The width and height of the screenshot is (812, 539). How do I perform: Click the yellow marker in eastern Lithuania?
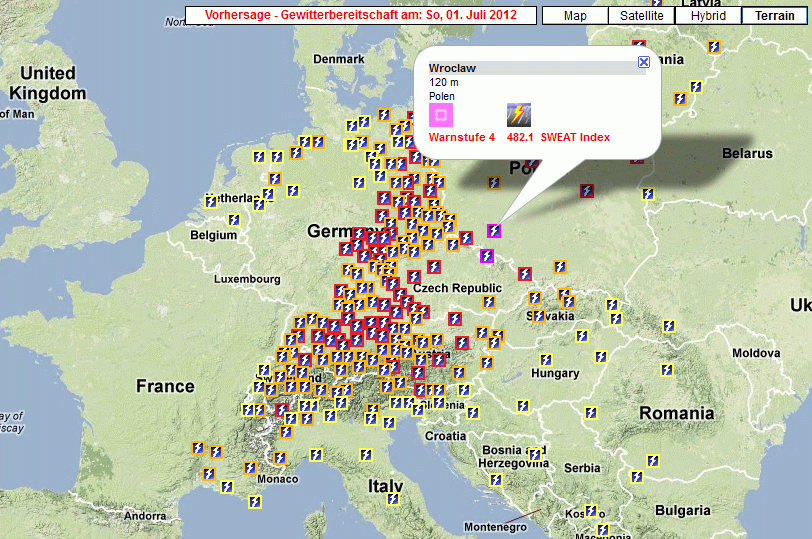tap(695, 87)
